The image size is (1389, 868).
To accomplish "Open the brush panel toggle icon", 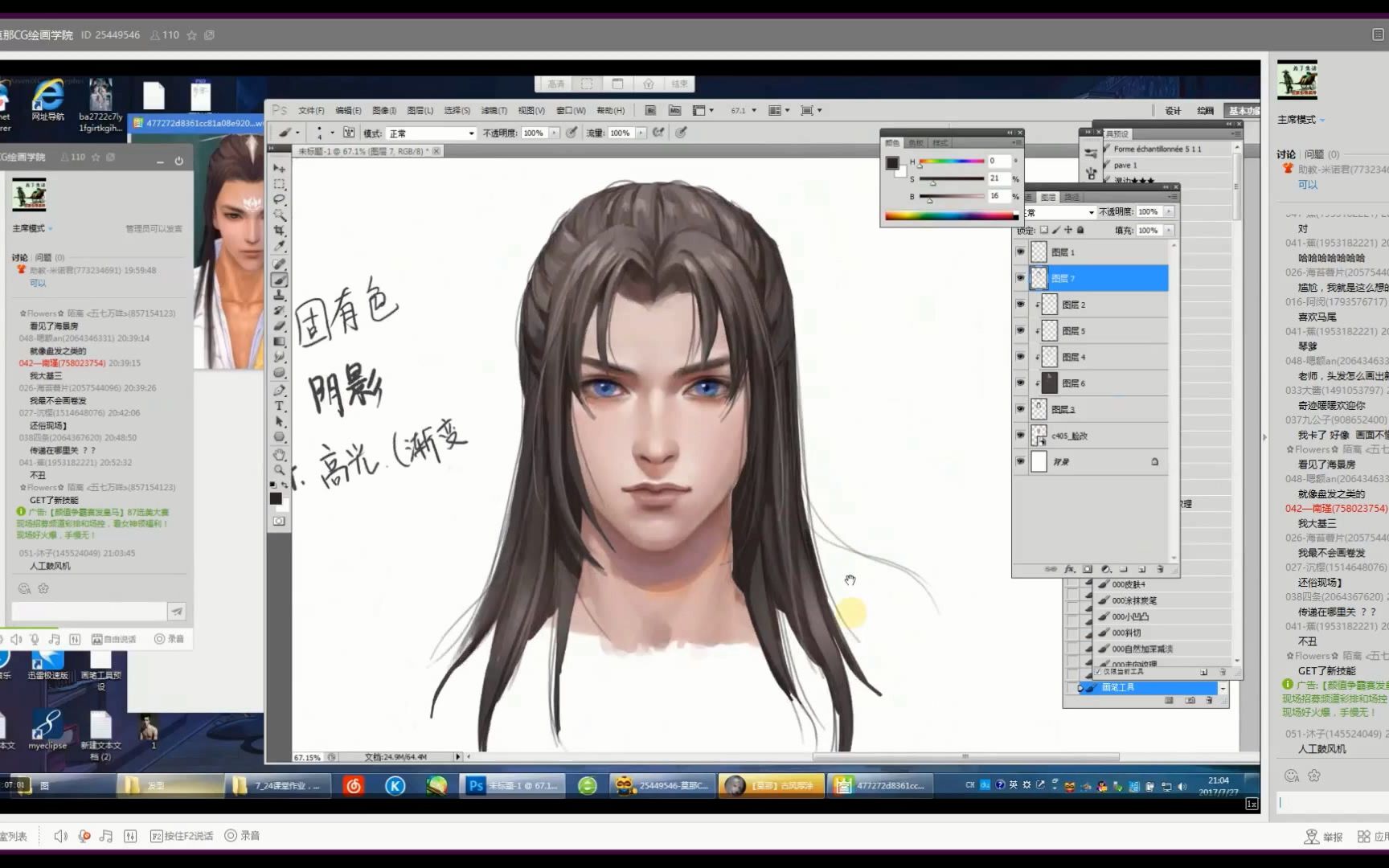I will [349, 133].
